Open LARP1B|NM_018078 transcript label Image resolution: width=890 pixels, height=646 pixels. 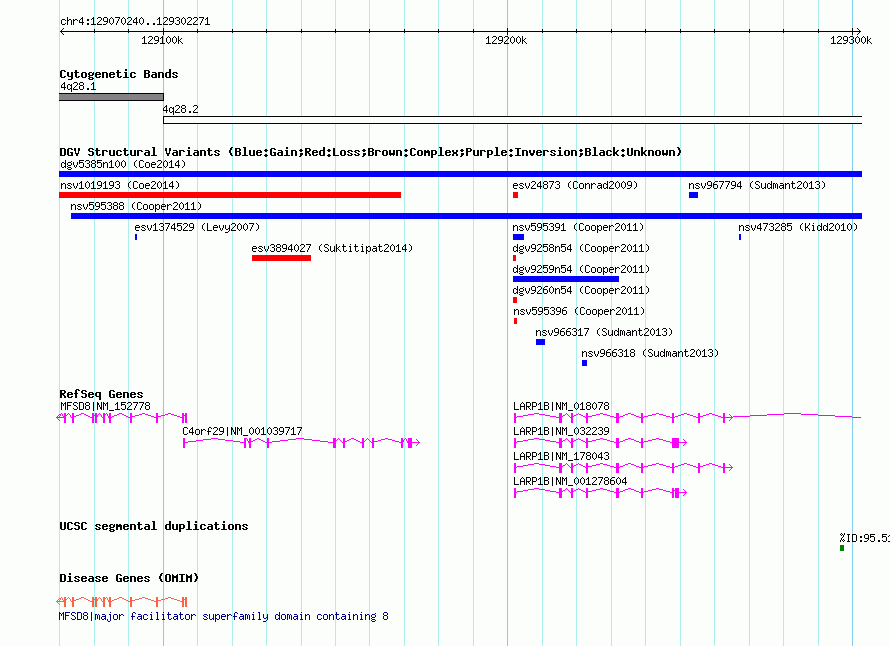[x=561, y=406]
